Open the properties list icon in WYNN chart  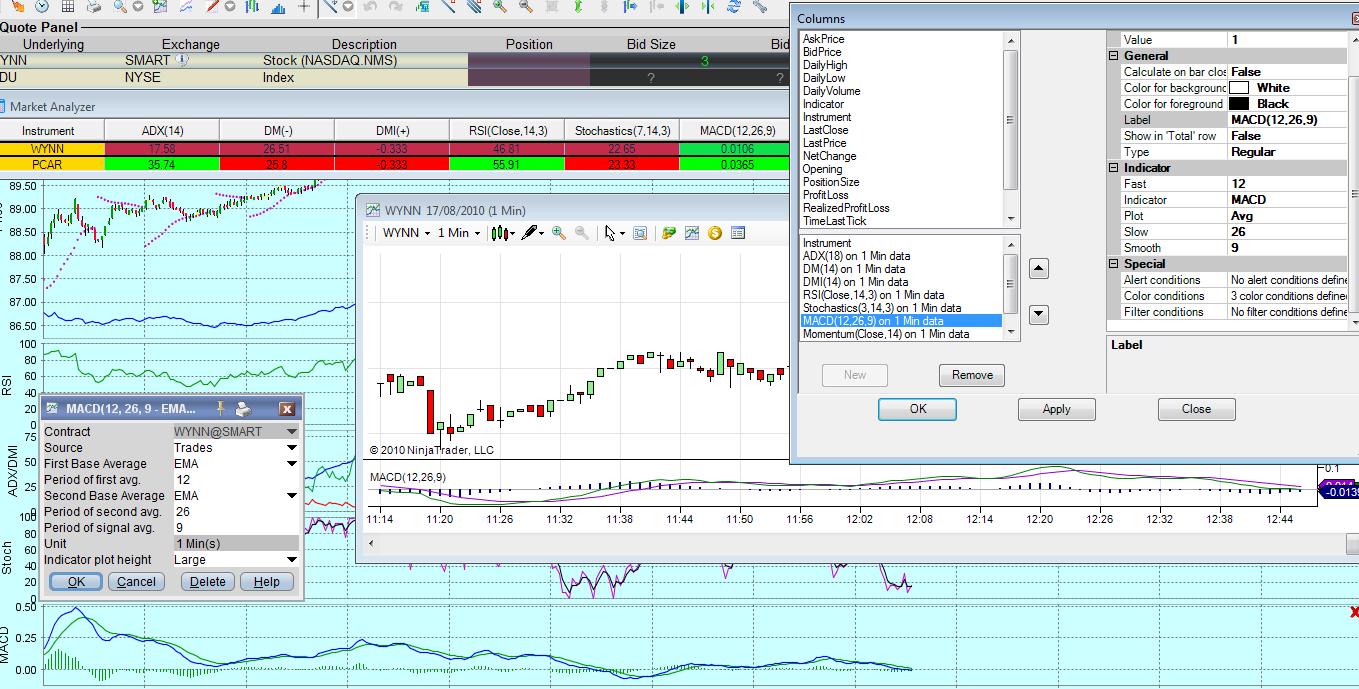point(738,233)
